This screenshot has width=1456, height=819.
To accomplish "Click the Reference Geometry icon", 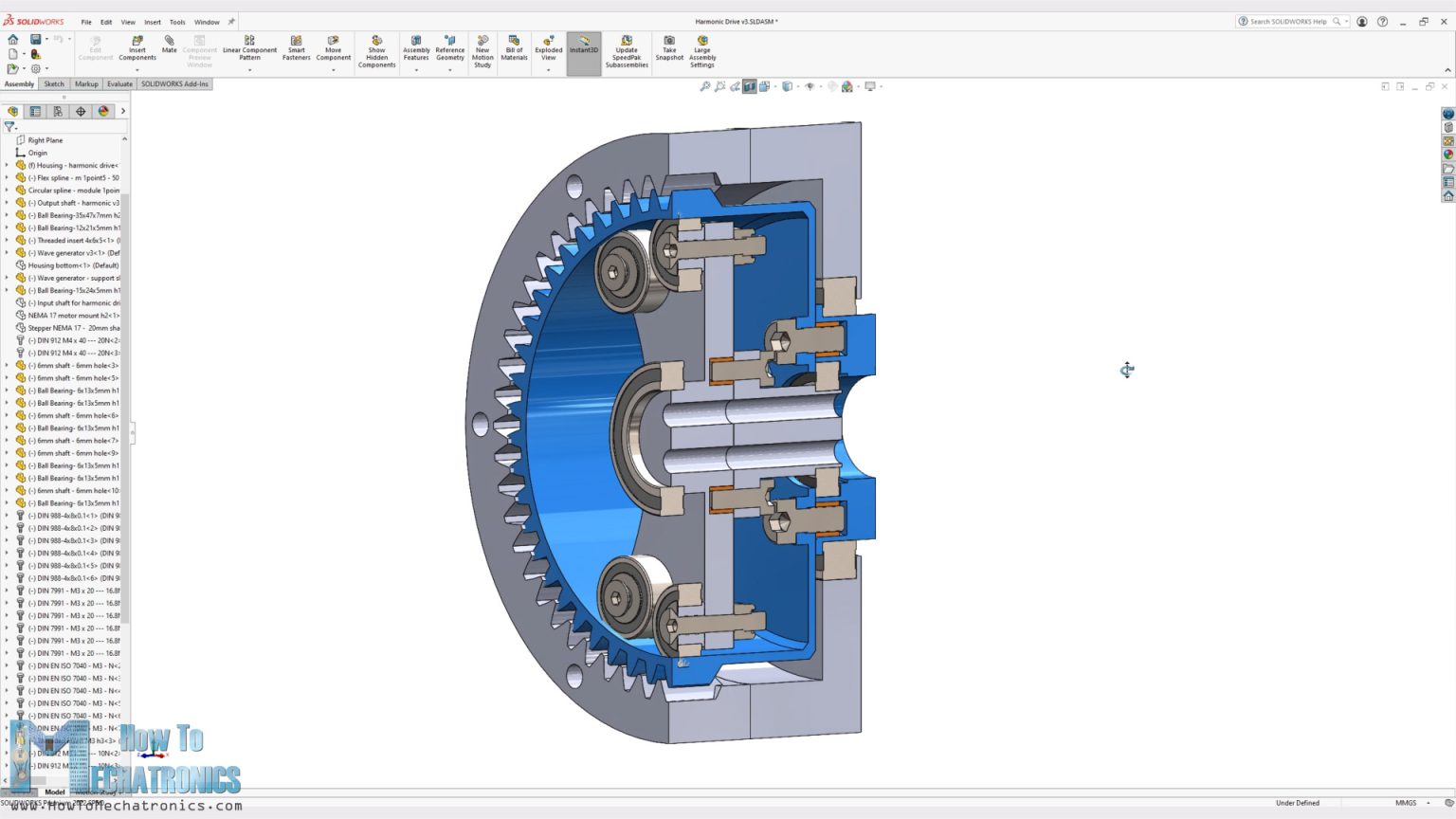I will [x=449, y=47].
